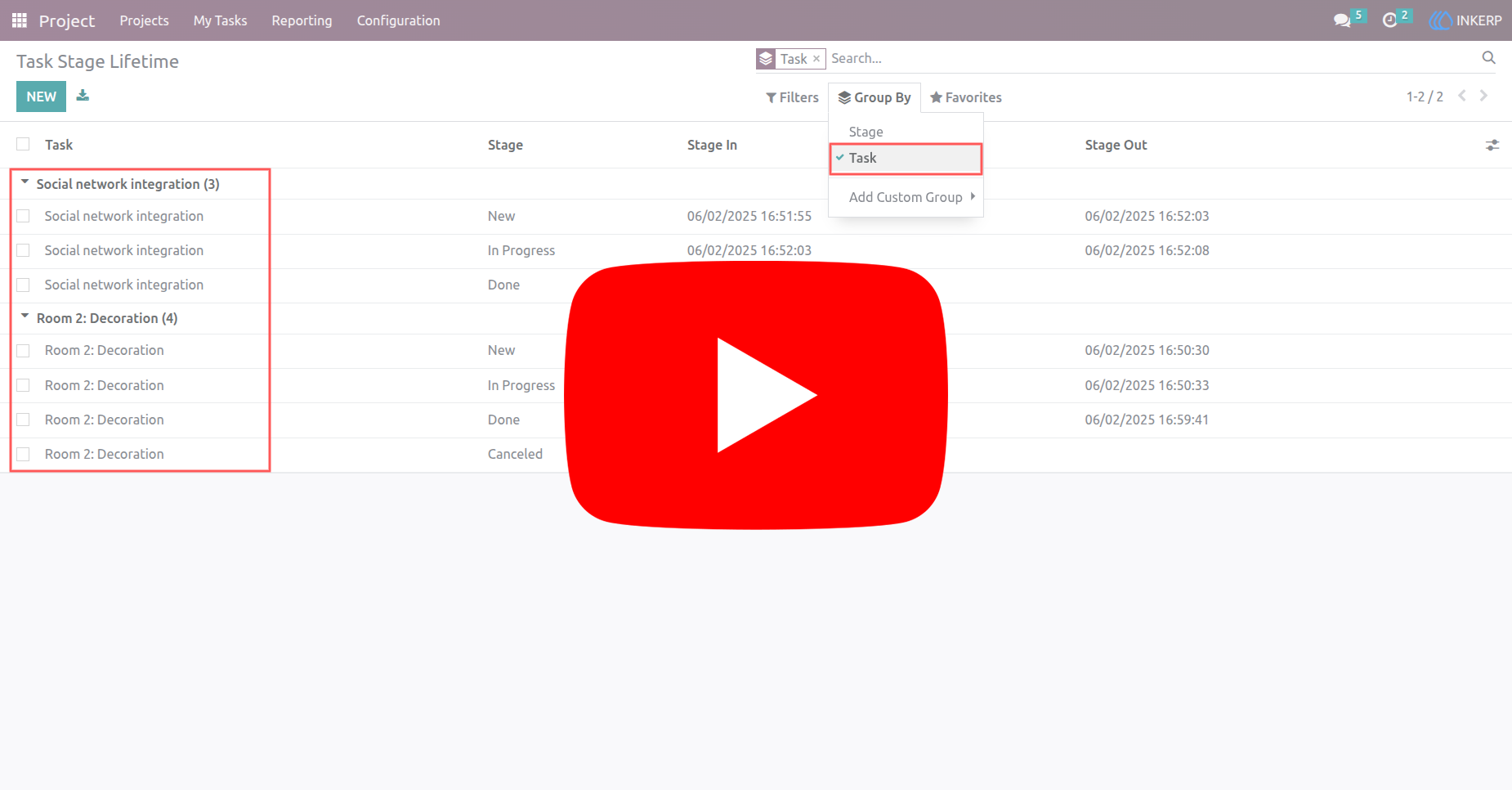The width and height of the screenshot is (1512, 790).
Task: Go to previous page arrow
Action: pos(1462,96)
